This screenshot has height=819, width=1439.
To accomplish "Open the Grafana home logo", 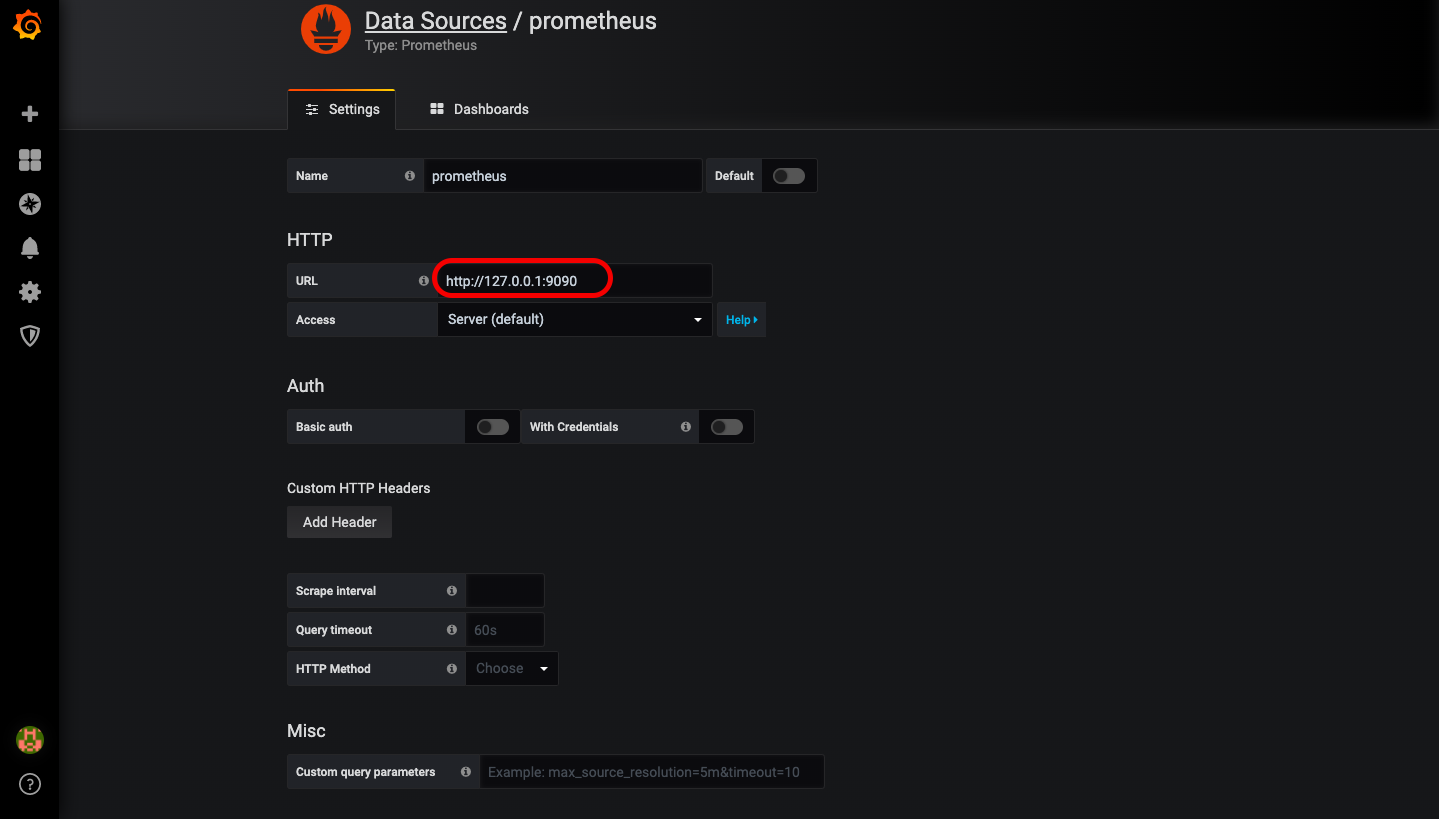I will 28,26.
